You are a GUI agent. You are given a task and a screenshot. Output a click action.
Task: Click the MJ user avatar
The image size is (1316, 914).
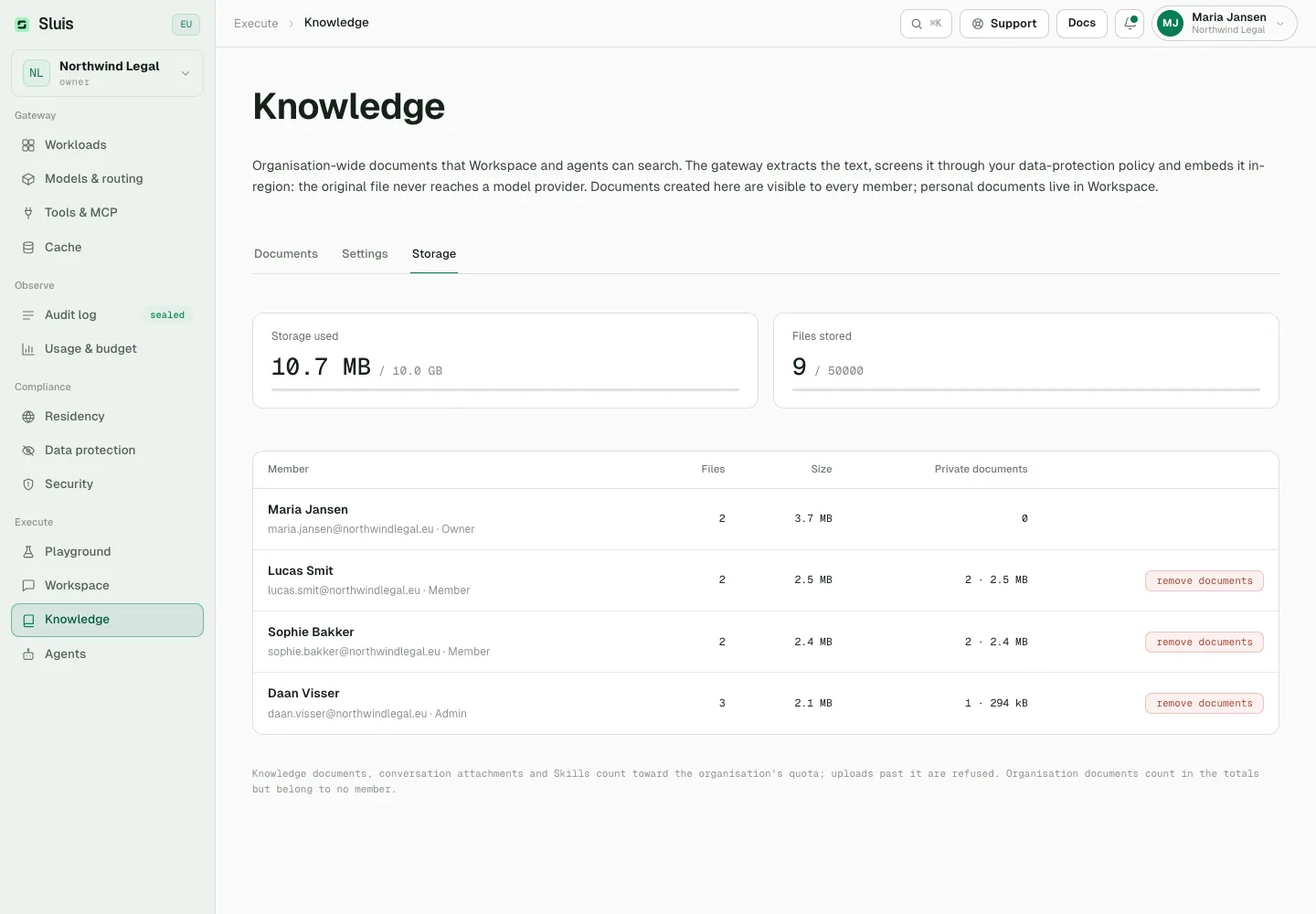(1171, 24)
